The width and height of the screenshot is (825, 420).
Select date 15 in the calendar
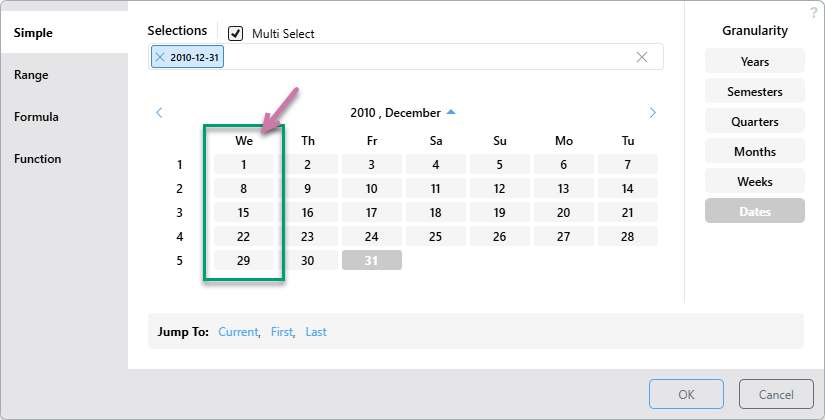pos(244,212)
